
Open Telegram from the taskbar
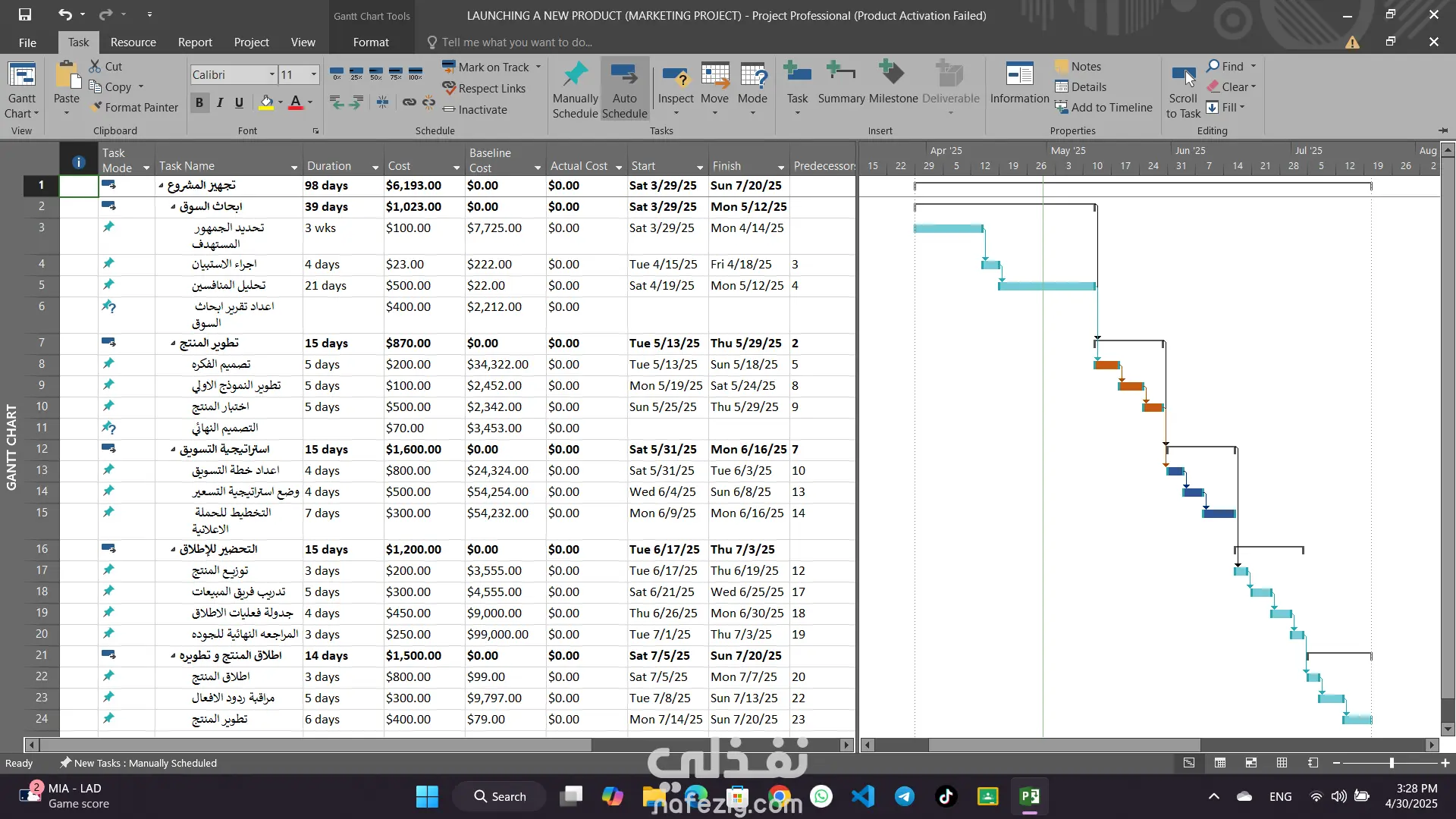(904, 796)
